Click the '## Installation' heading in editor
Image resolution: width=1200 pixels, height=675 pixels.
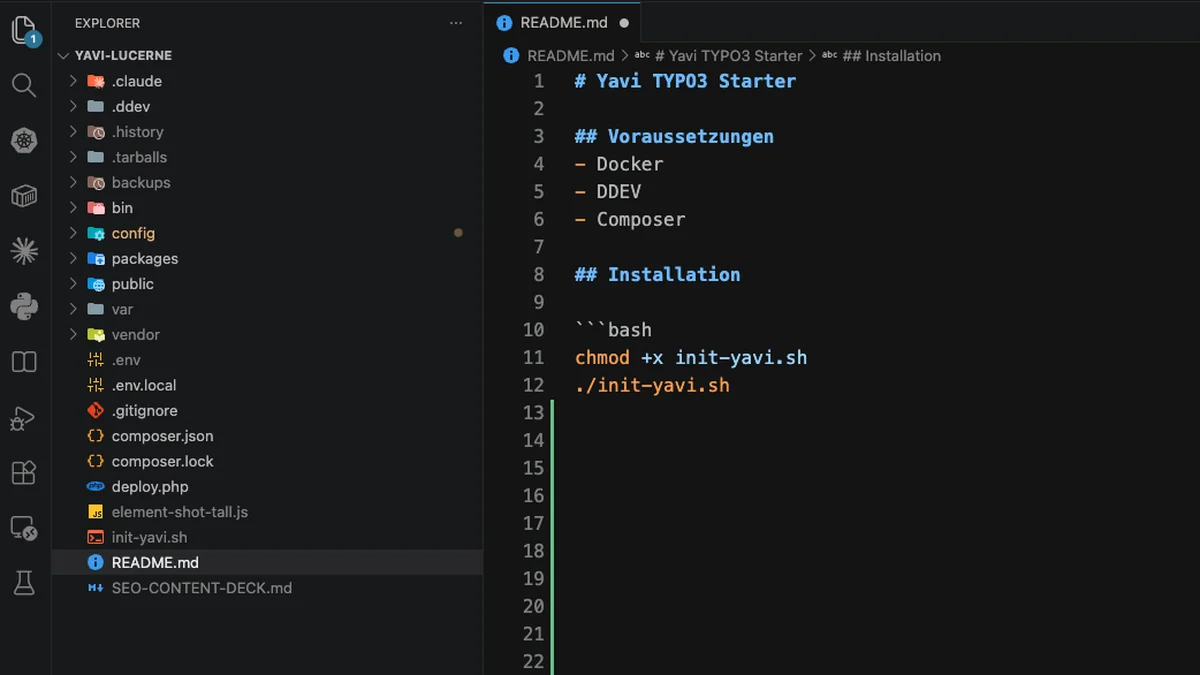[658, 274]
